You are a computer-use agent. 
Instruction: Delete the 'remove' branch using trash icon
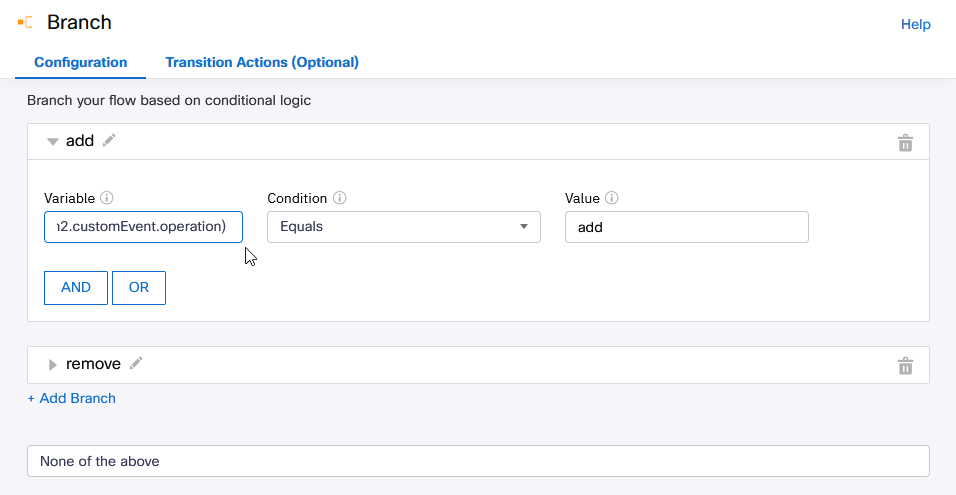(905, 366)
